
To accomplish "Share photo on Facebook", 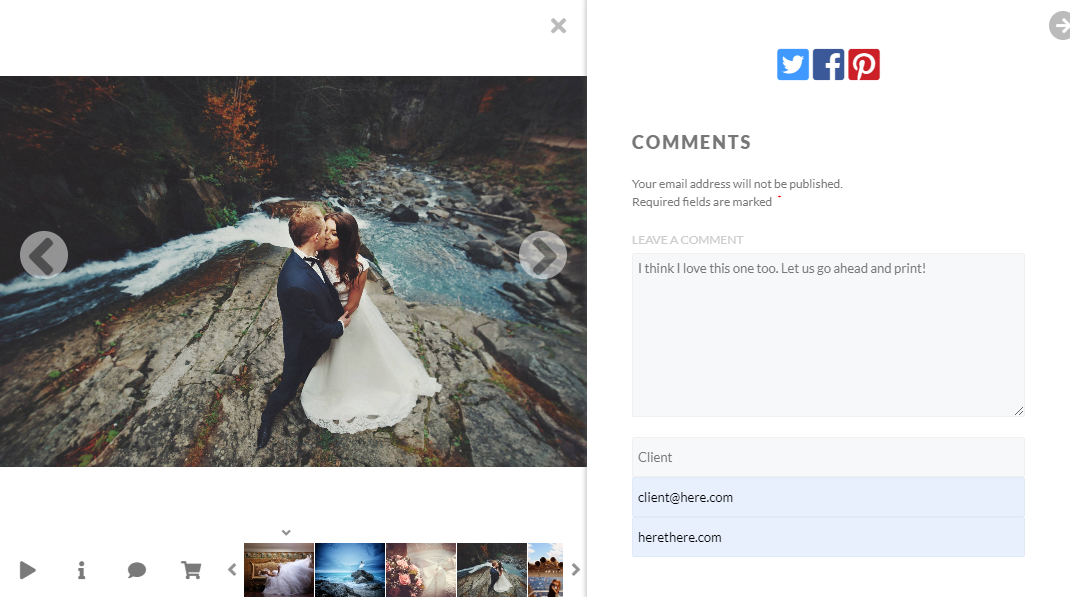I will tap(828, 65).
